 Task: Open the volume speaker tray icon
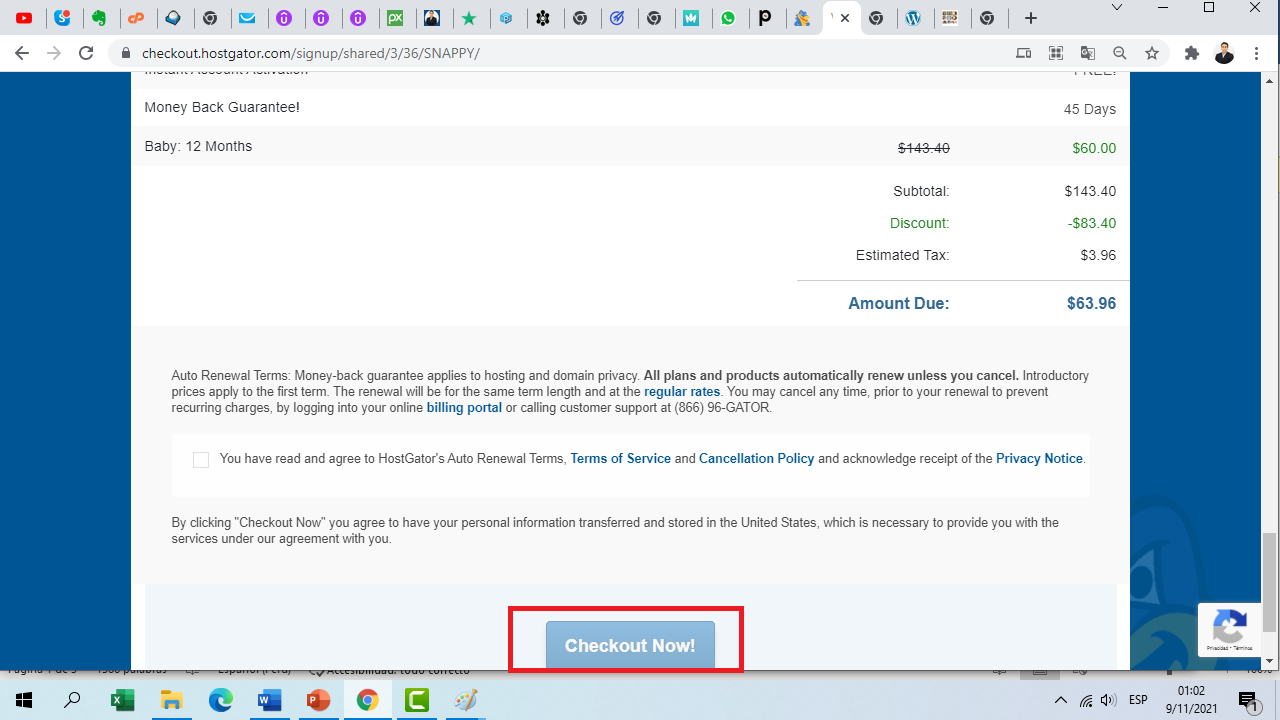point(1108,700)
